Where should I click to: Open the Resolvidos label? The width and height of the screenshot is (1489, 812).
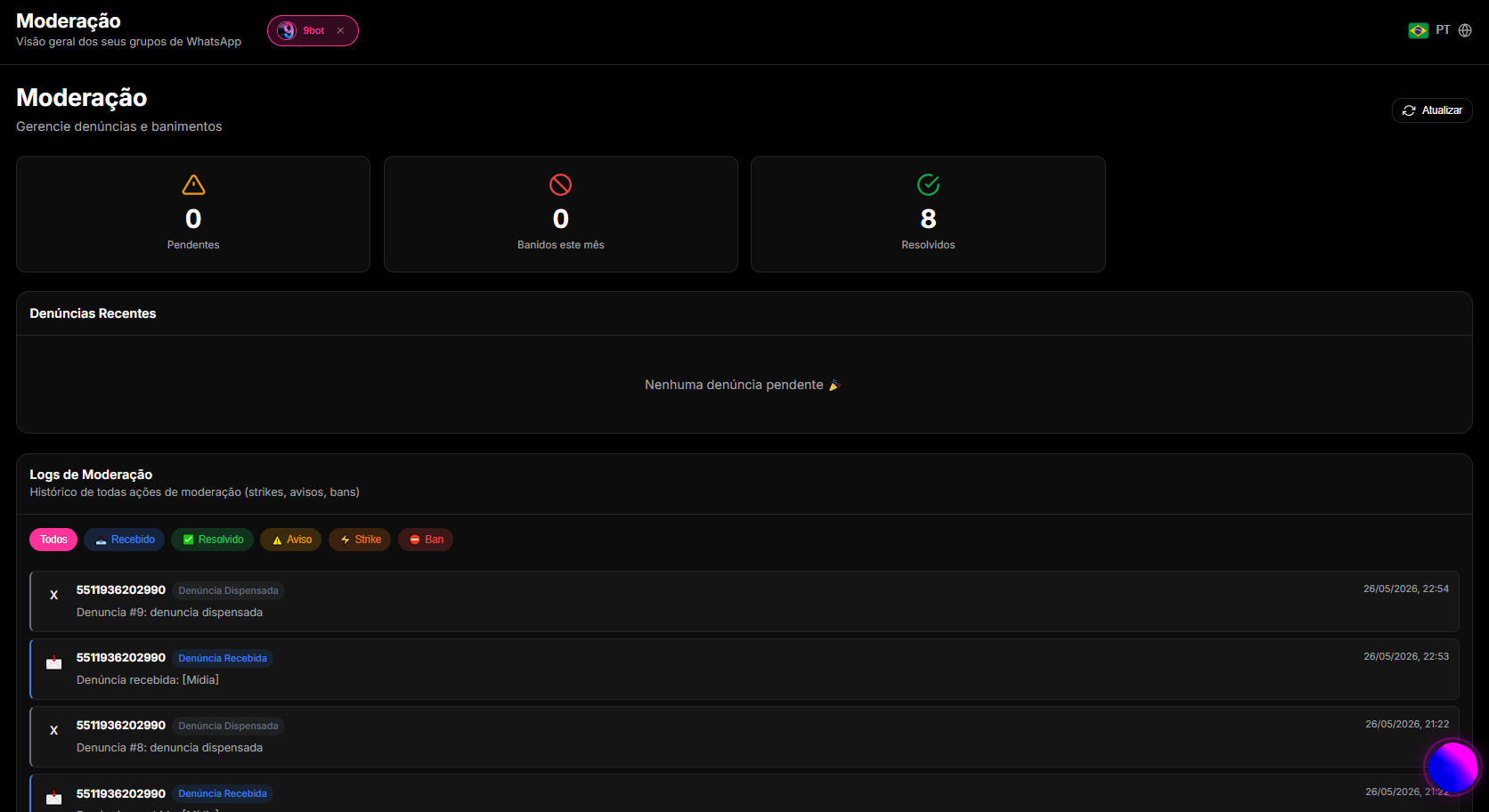coord(928,245)
